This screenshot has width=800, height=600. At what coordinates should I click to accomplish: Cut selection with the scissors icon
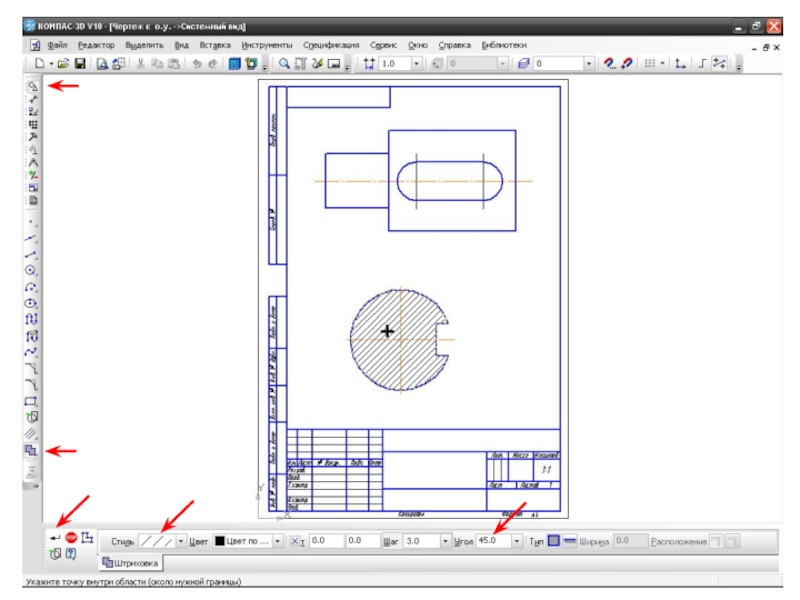(x=140, y=63)
